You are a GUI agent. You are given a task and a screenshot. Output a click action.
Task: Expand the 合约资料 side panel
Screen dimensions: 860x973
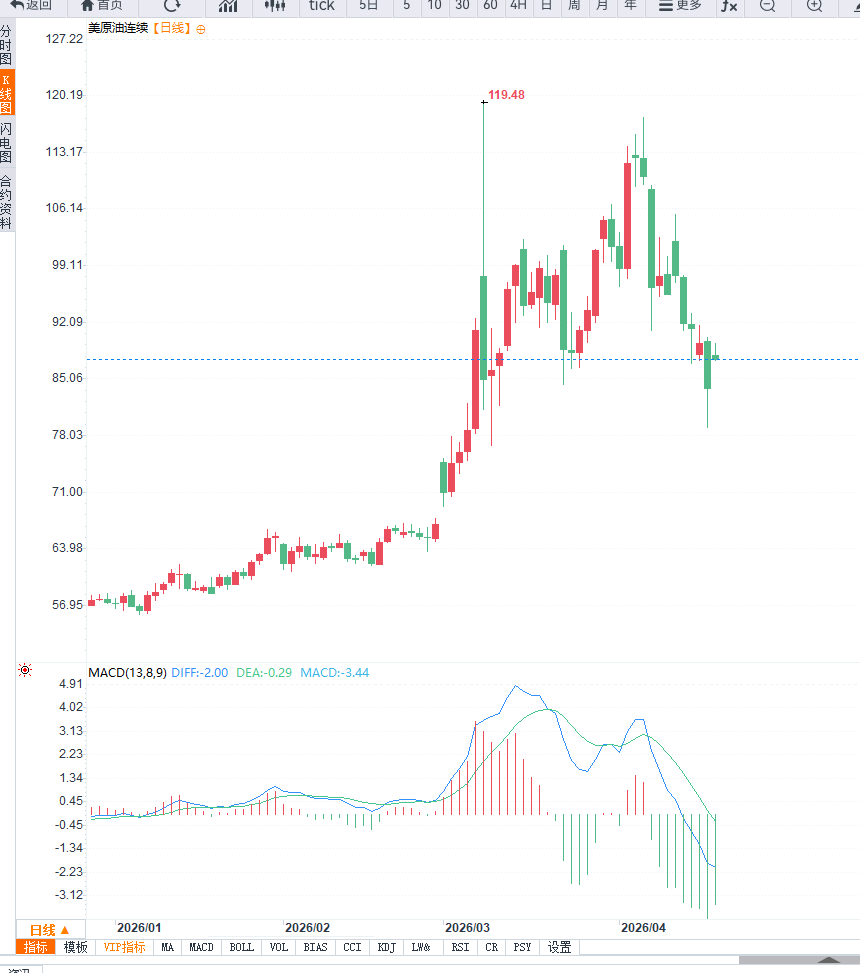coord(7,202)
